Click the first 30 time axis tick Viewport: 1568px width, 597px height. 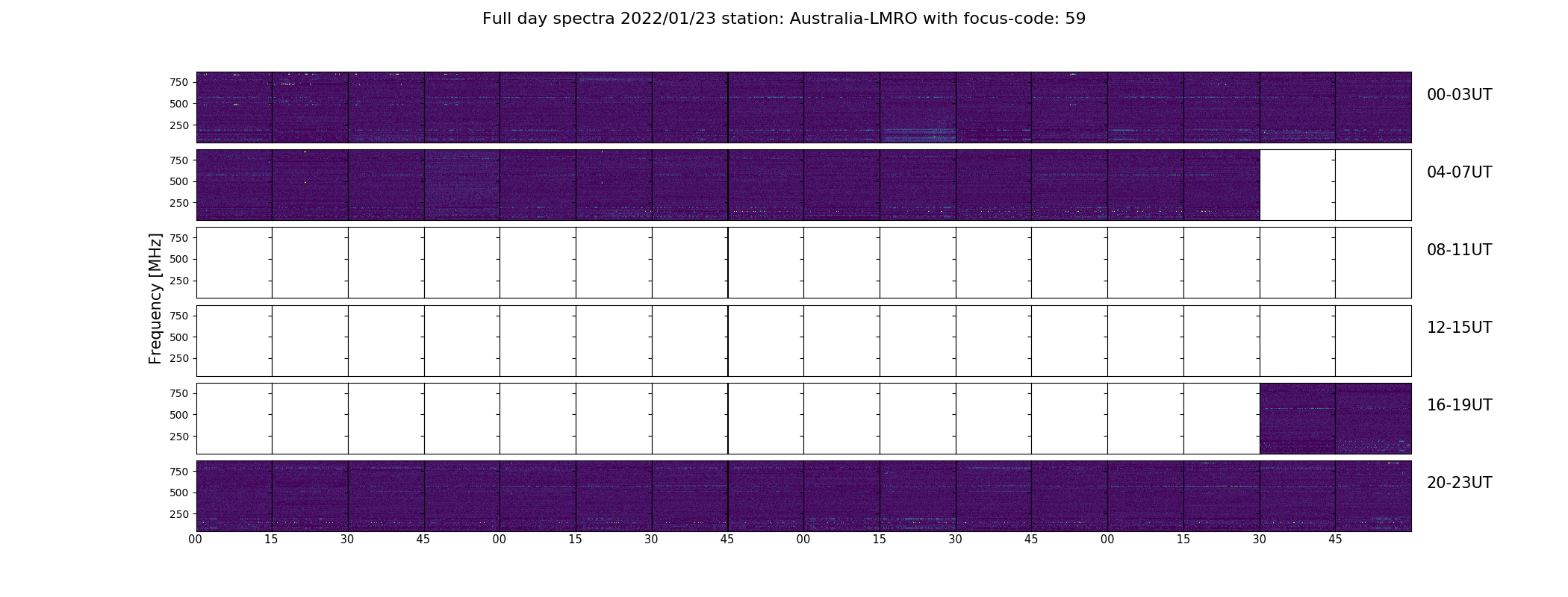pyautogui.click(x=347, y=540)
